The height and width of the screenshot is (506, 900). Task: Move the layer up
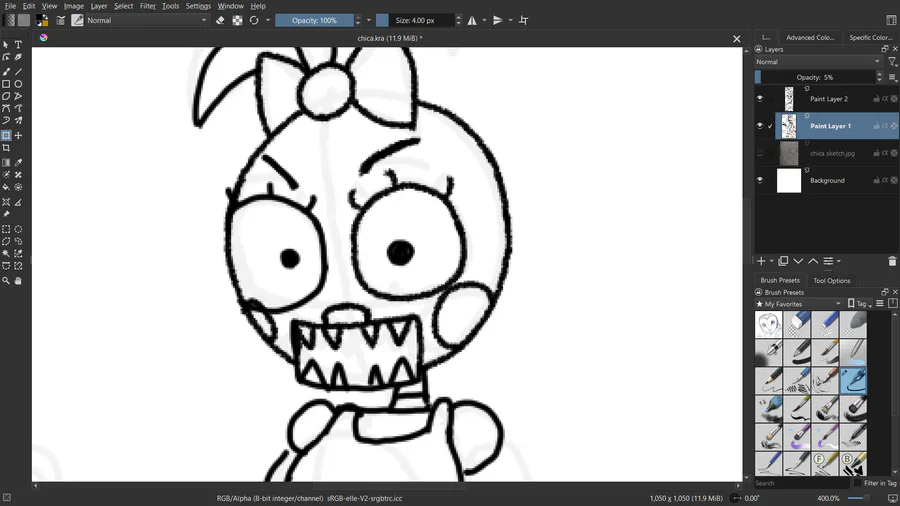813,261
